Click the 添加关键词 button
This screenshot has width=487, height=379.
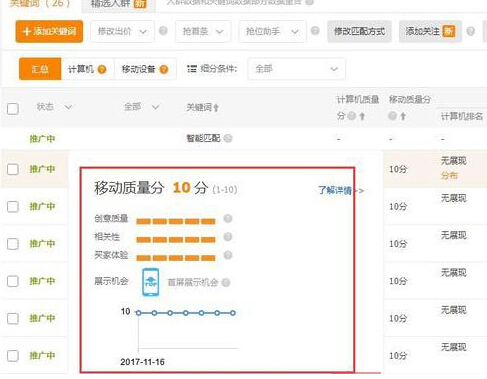click(x=49, y=31)
